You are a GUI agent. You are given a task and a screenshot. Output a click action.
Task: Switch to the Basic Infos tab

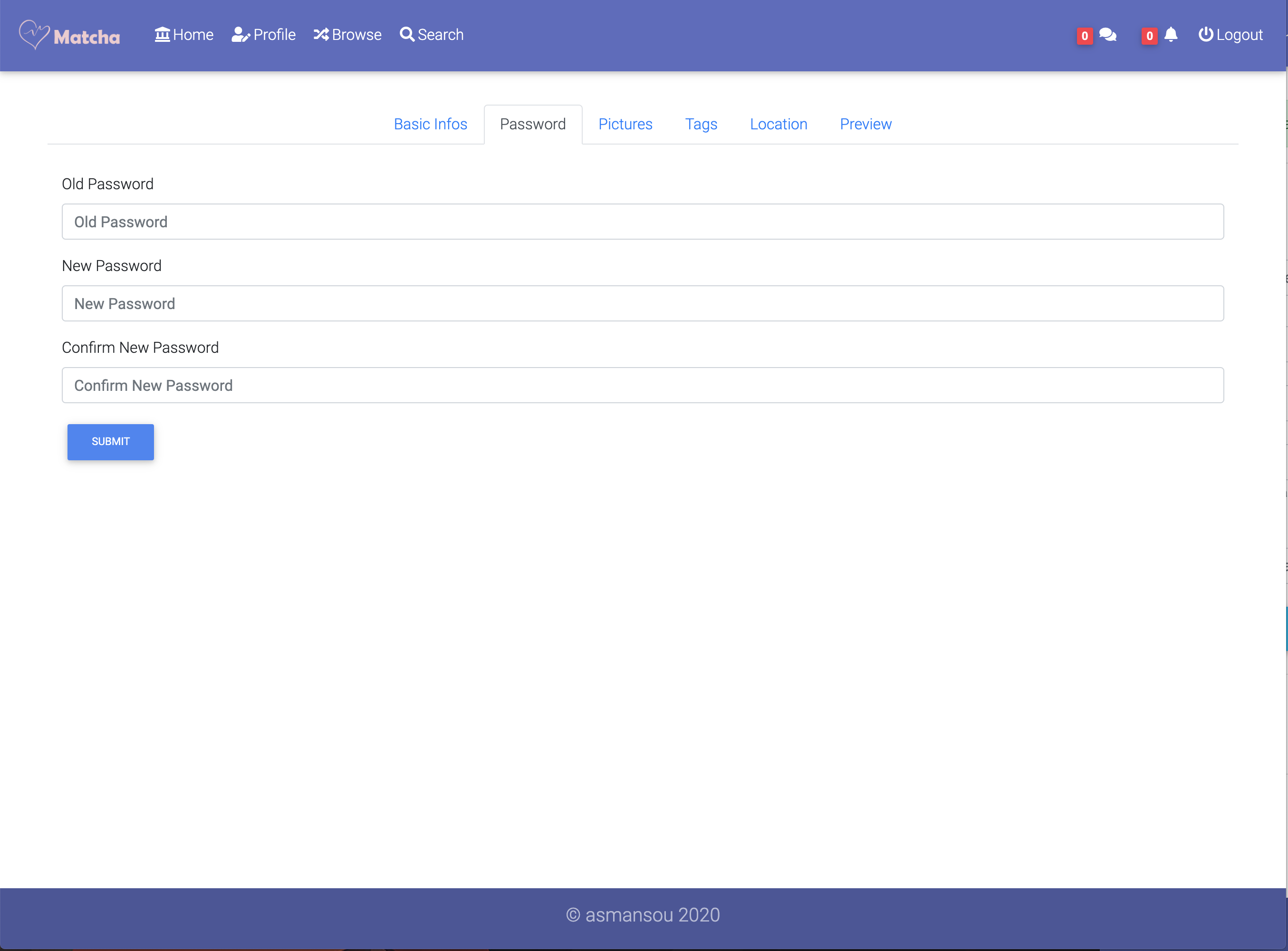pos(430,125)
